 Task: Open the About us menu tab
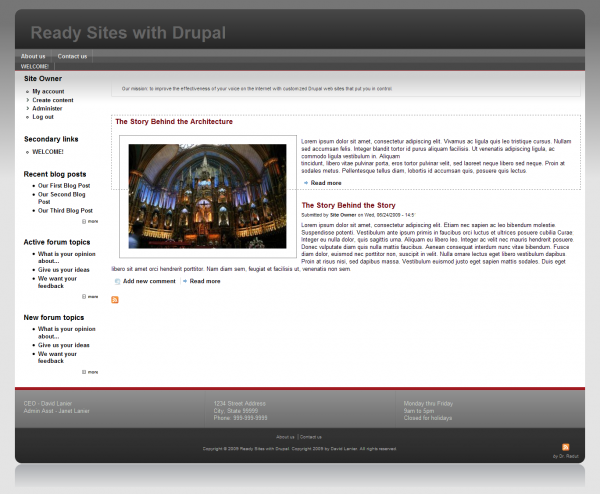coord(33,56)
